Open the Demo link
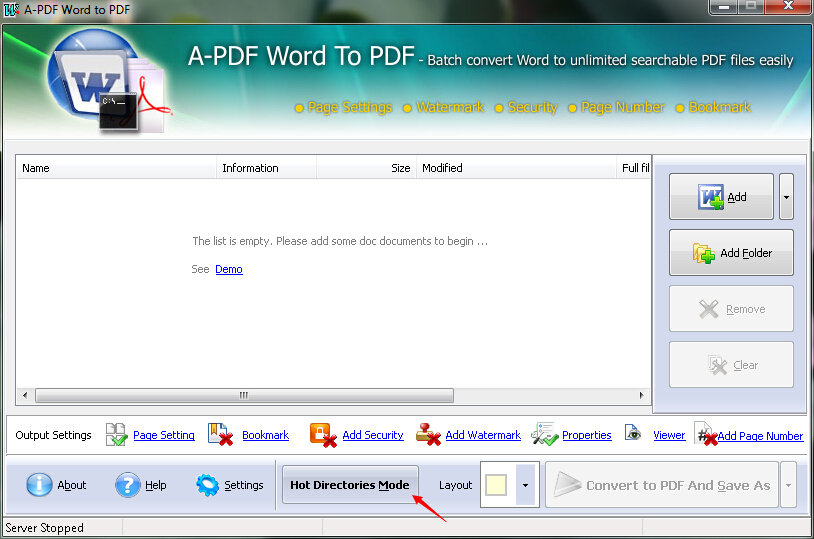Image resolution: width=814 pixels, height=539 pixels. pos(229,269)
